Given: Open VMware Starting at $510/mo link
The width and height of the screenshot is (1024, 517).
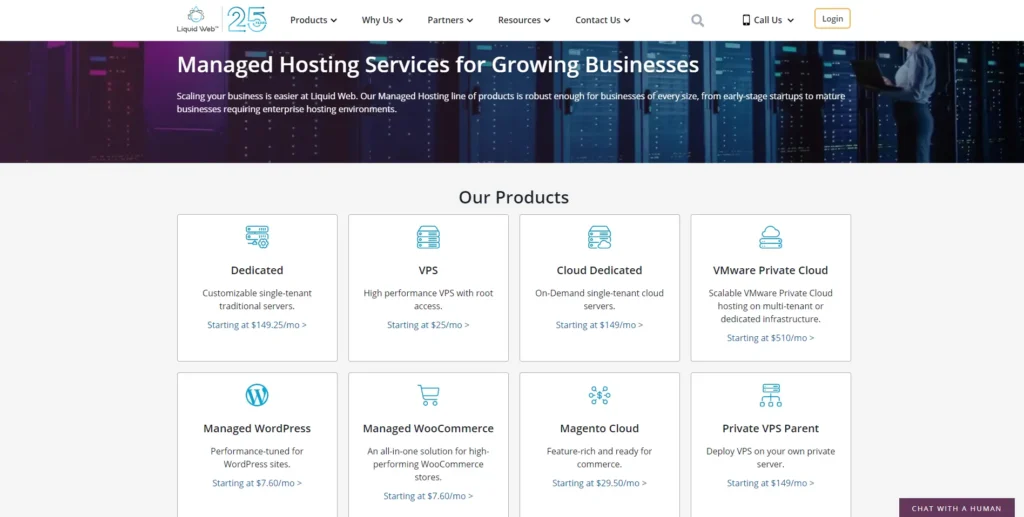Looking at the screenshot, I should coord(771,338).
